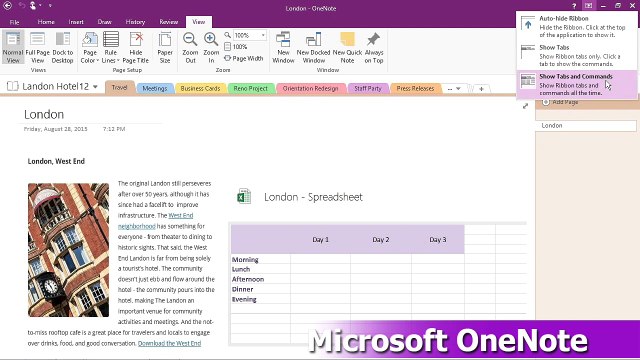Click Add Page in the page list

(x=560, y=102)
